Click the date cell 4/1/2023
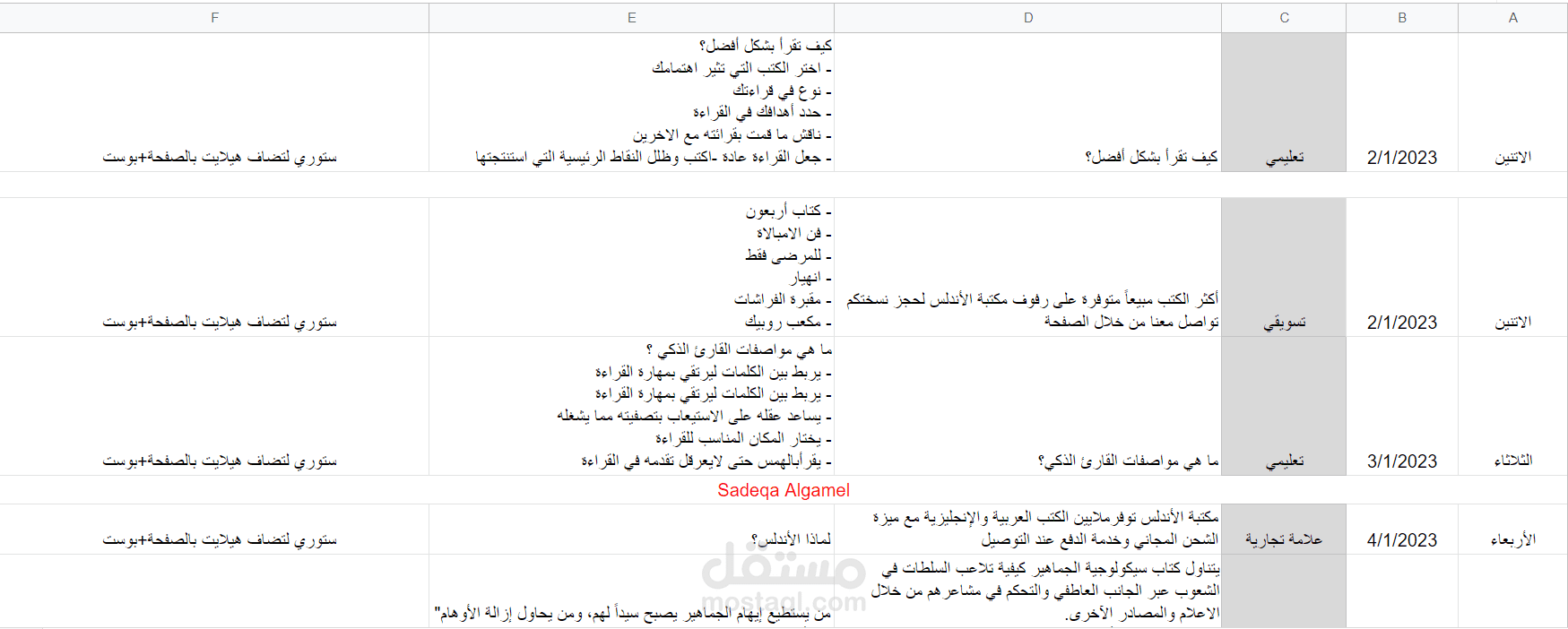Screen dimensions: 1568x629 1402,530
